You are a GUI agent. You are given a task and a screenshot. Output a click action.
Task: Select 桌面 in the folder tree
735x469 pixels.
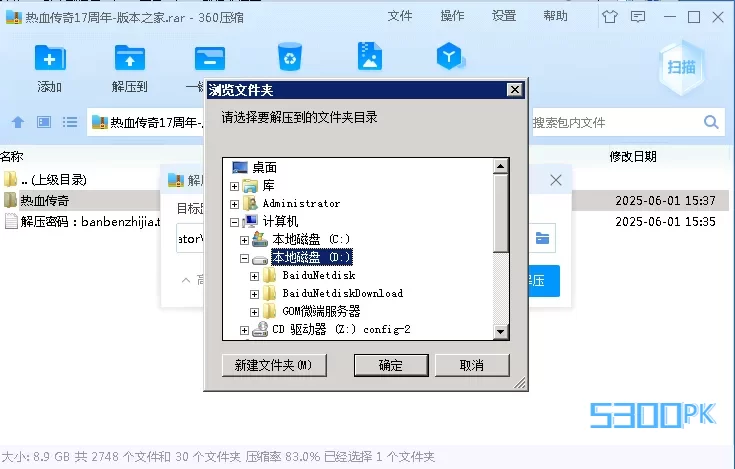264,167
